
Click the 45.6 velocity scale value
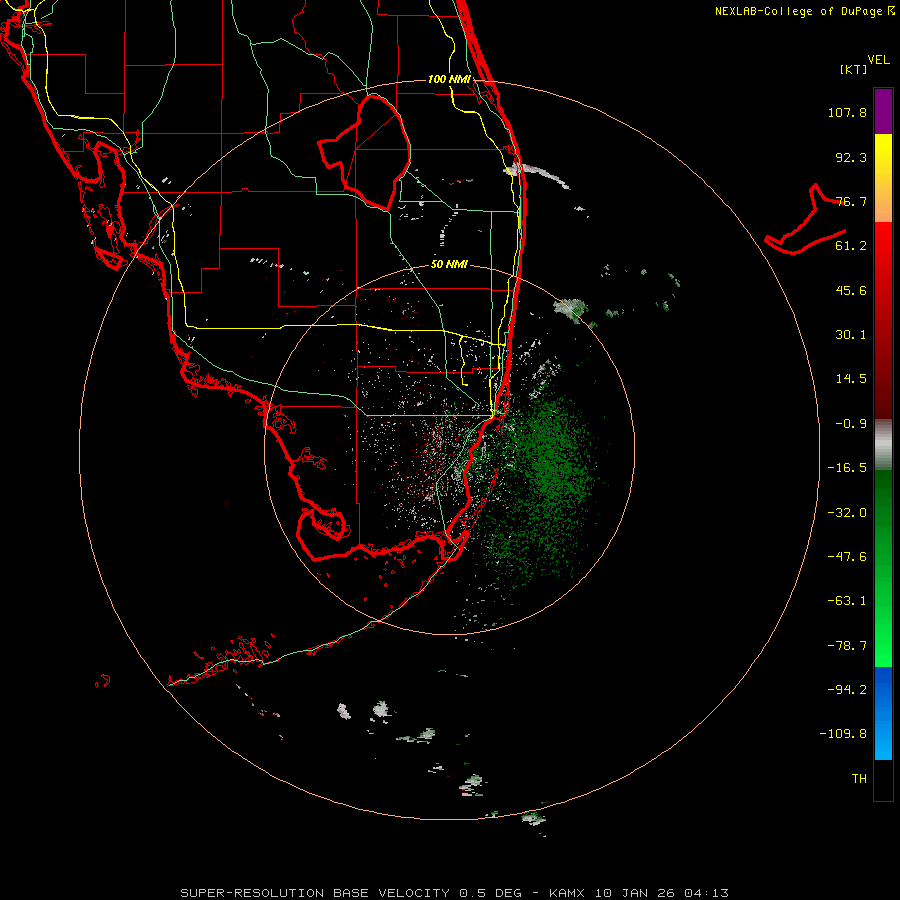tap(851, 290)
